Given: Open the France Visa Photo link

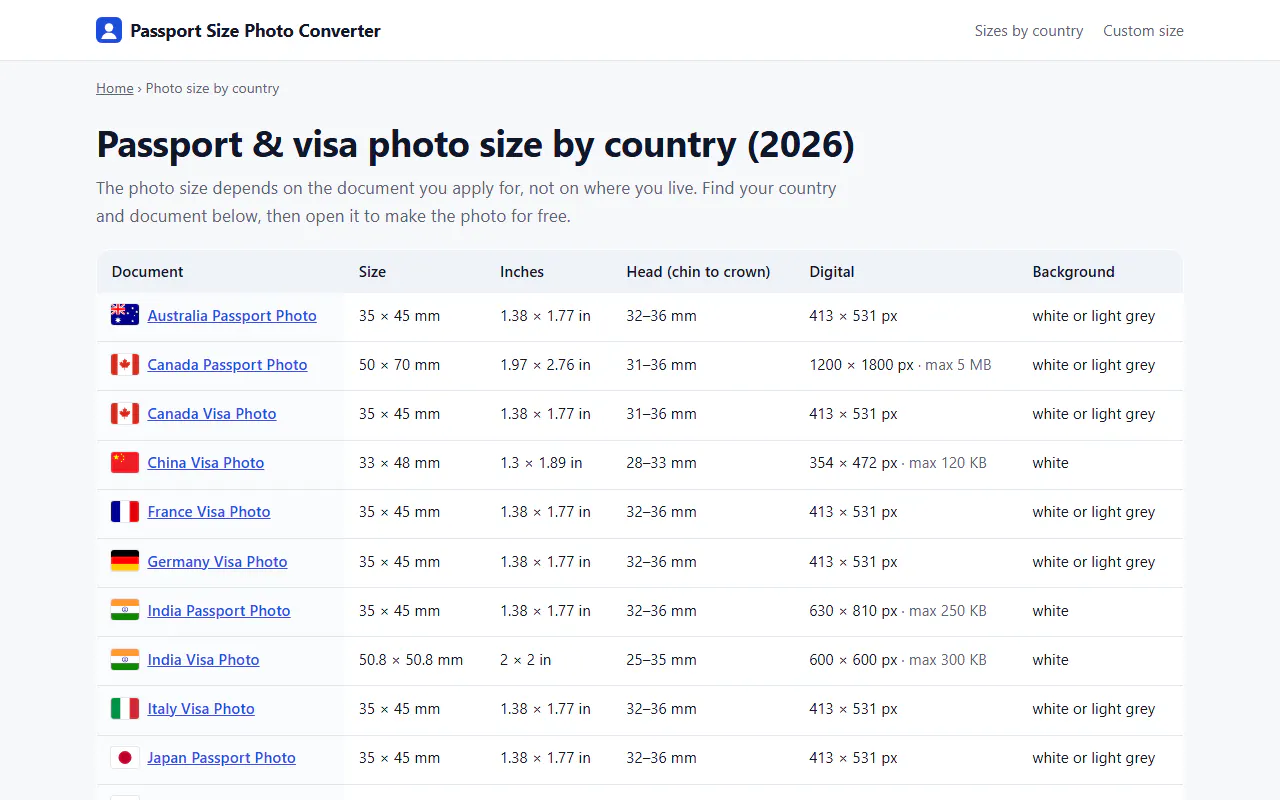Looking at the screenshot, I should [209, 511].
